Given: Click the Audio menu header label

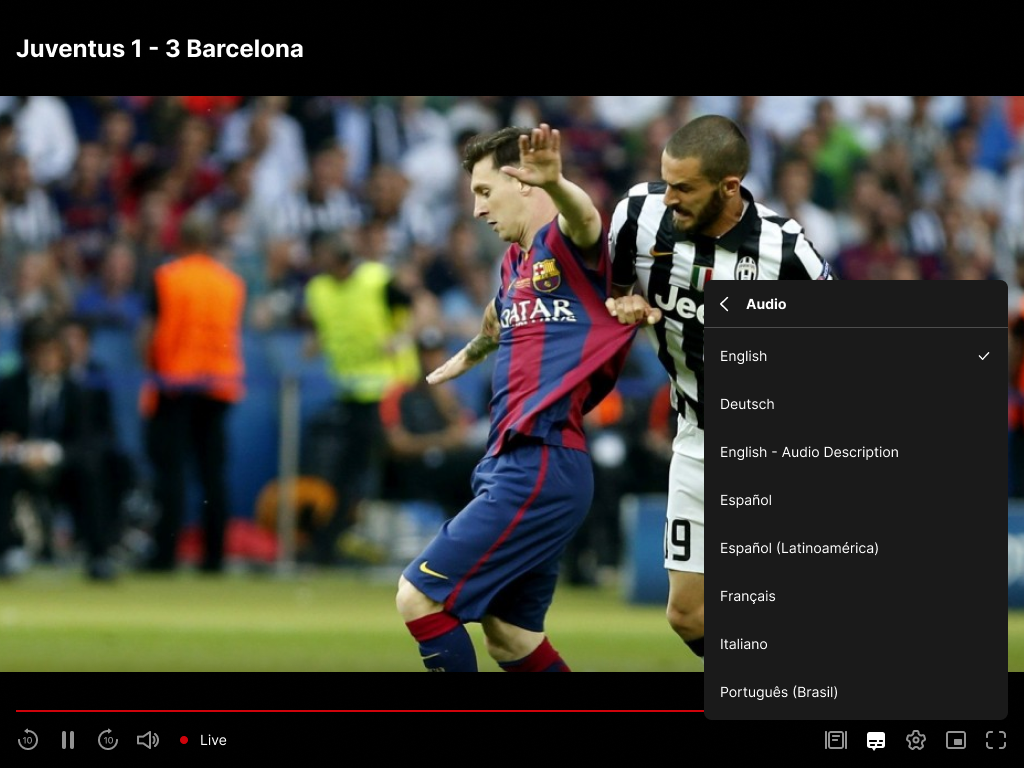Looking at the screenshot, I should [x=766, y=304].
